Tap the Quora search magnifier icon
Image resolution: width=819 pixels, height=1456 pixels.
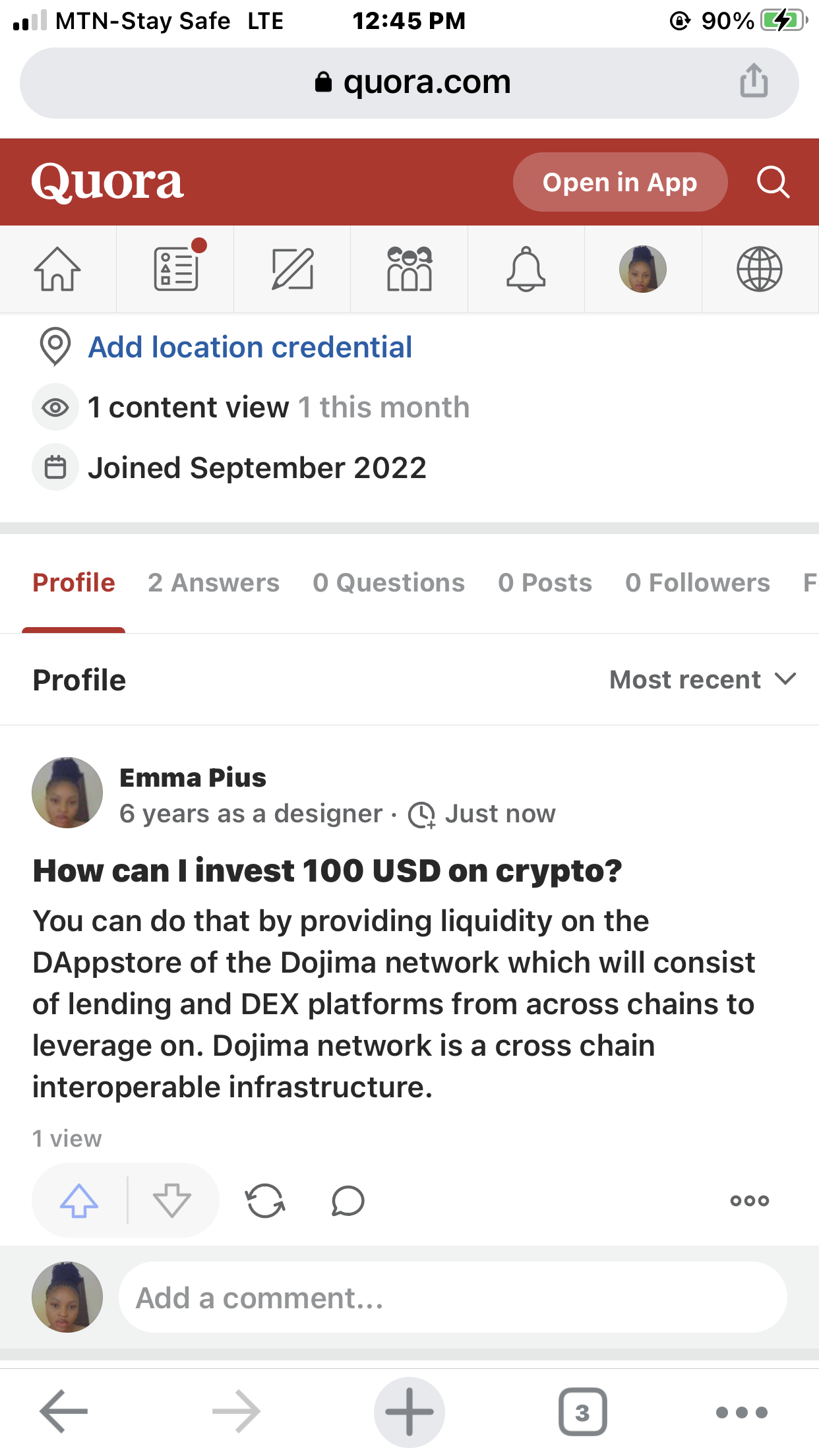click(773, 182)
